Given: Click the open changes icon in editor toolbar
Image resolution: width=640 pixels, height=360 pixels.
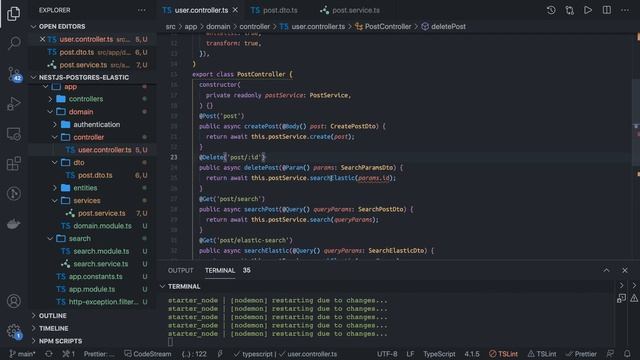Looking at the screenshot, I should click(570, 10).
